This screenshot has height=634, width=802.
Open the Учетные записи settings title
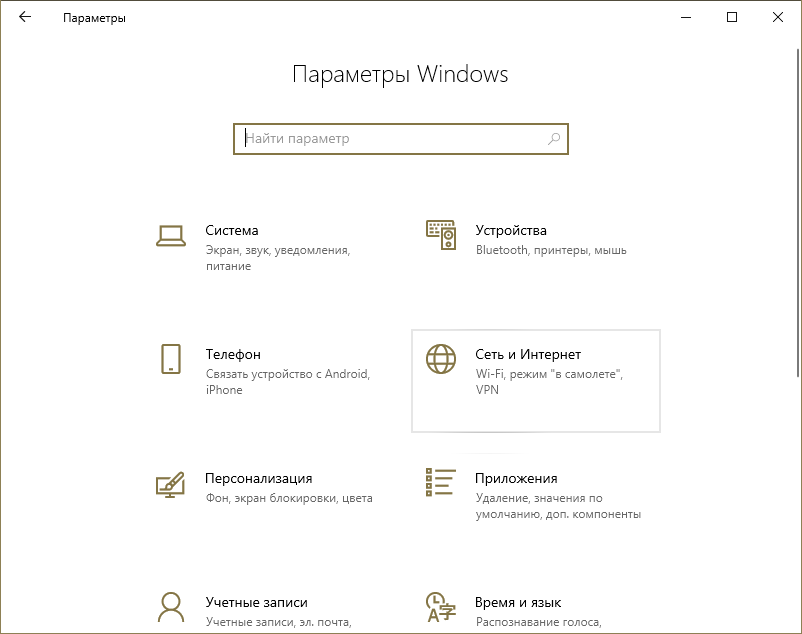tap(256, 602)
